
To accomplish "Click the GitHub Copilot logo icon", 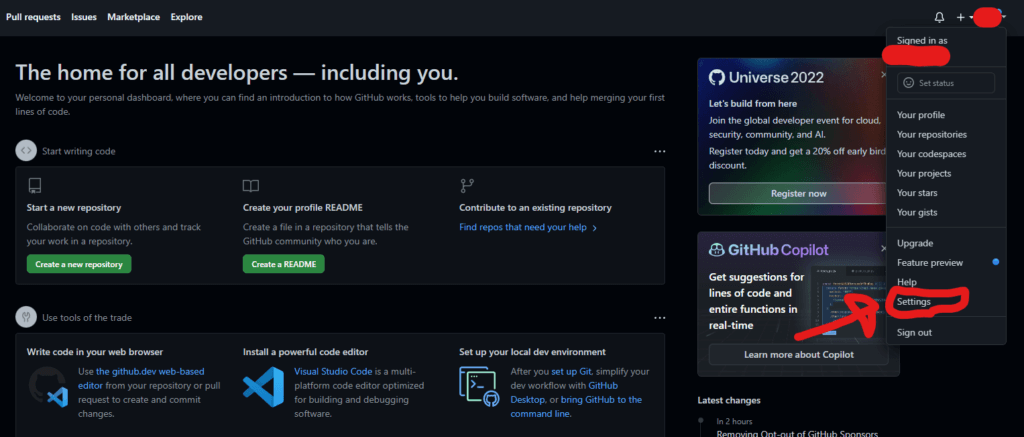I will coord(716,250).
